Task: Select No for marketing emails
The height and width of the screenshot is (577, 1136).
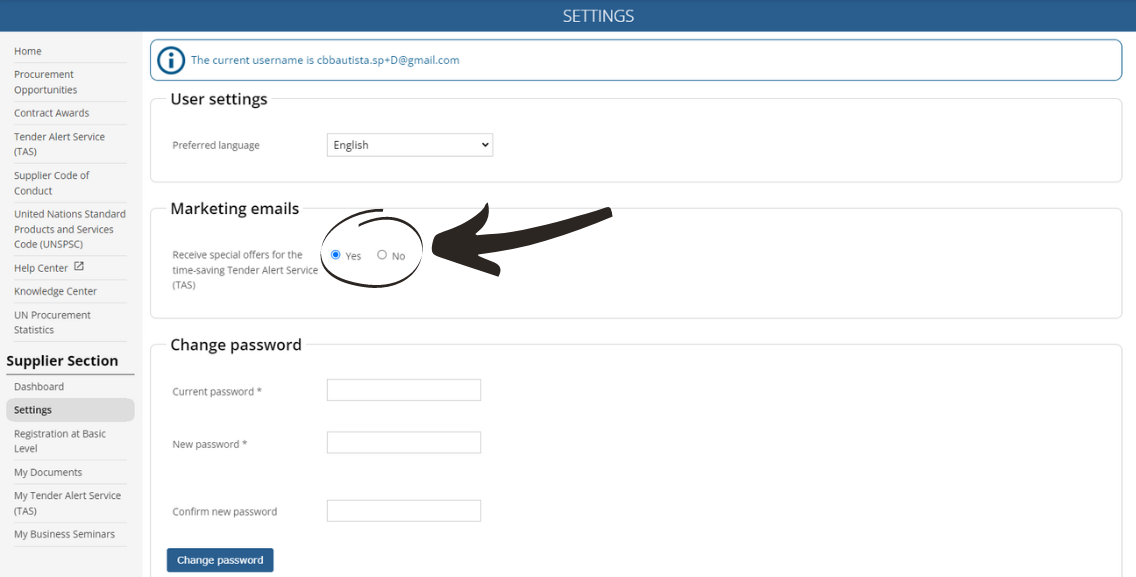Action: [x=382, y=254]
